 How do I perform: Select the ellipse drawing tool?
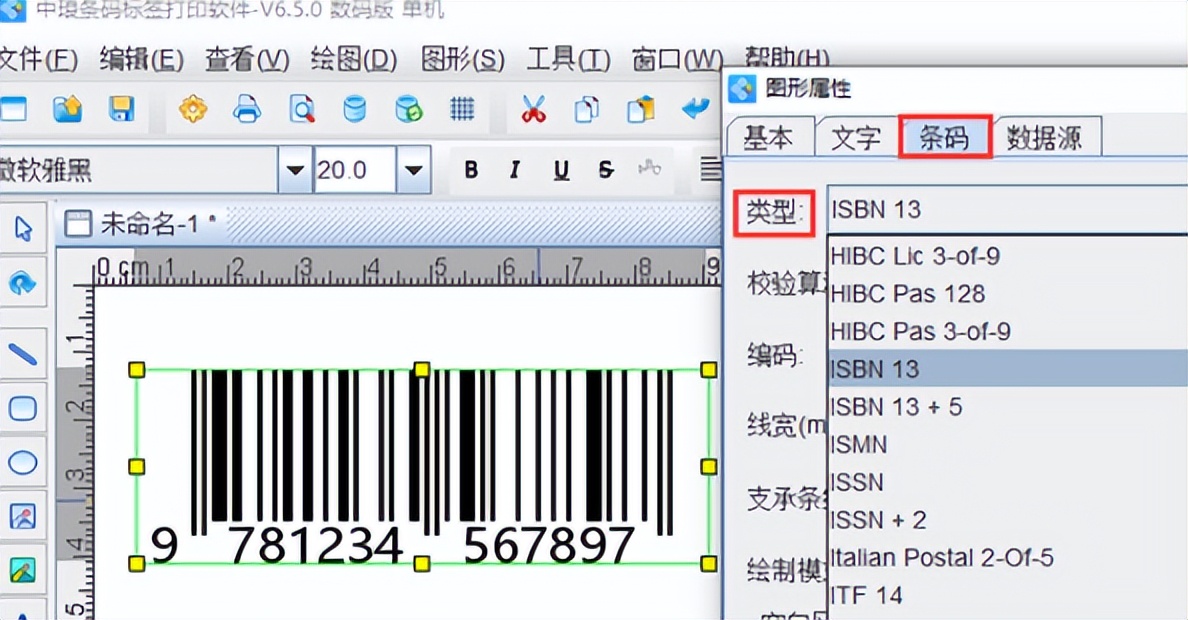coord(23,462)
